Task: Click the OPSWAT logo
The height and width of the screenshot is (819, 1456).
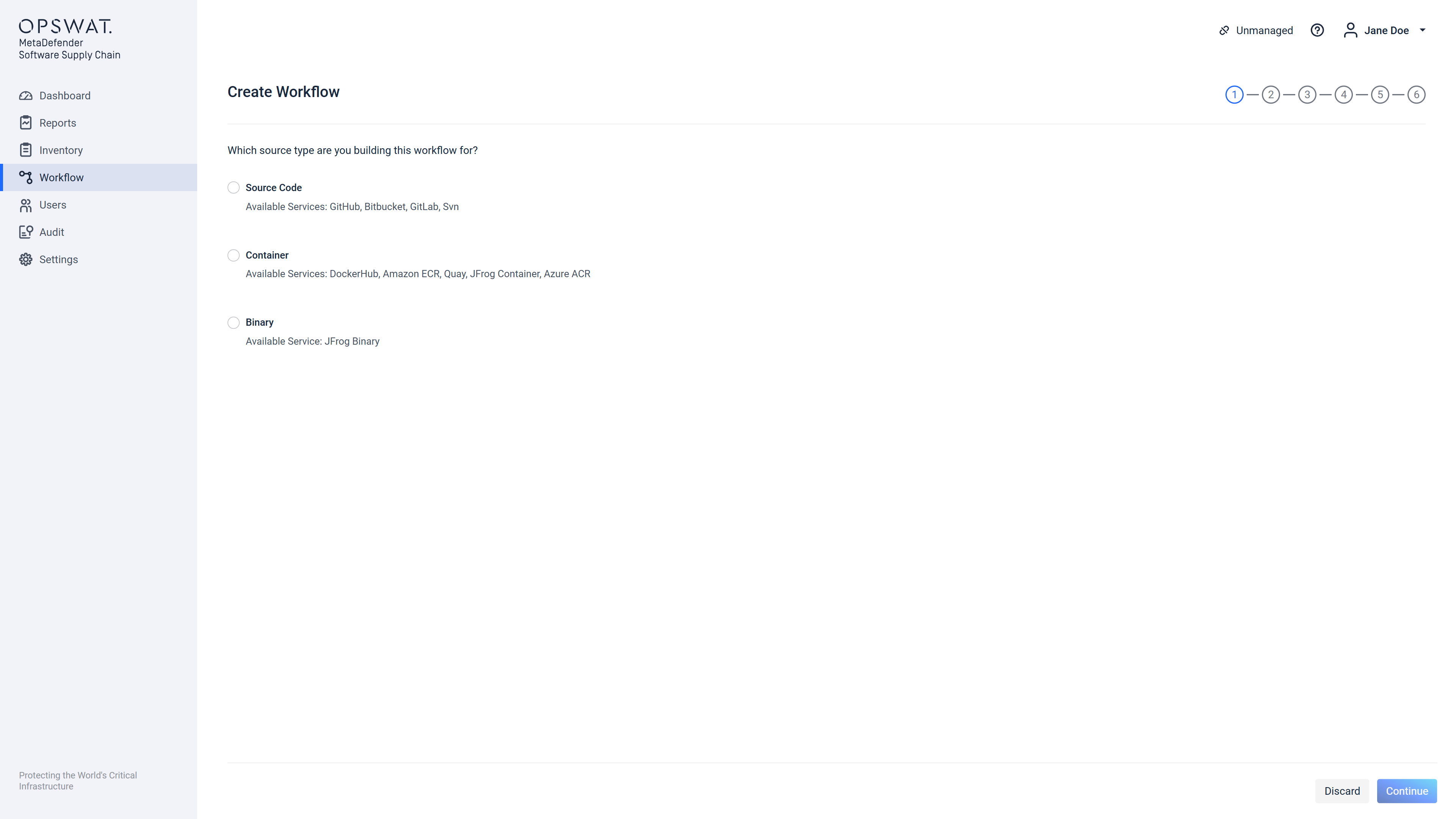Action: click(65, 26)
